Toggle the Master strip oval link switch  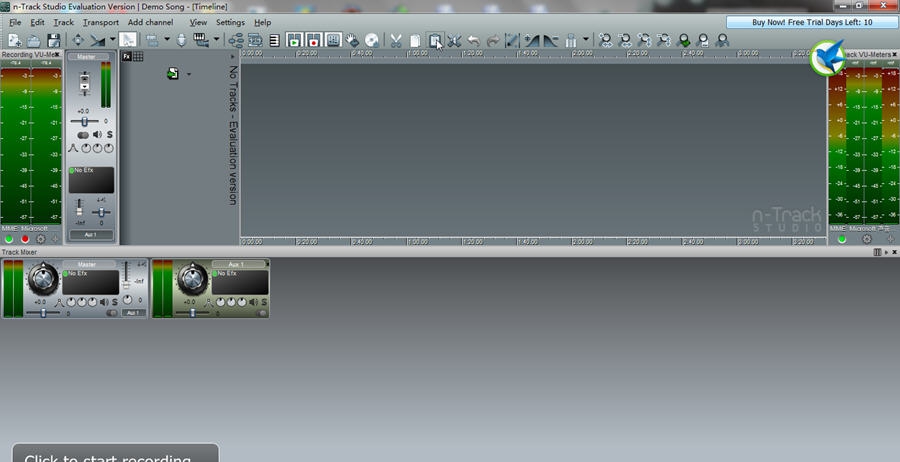83,135
